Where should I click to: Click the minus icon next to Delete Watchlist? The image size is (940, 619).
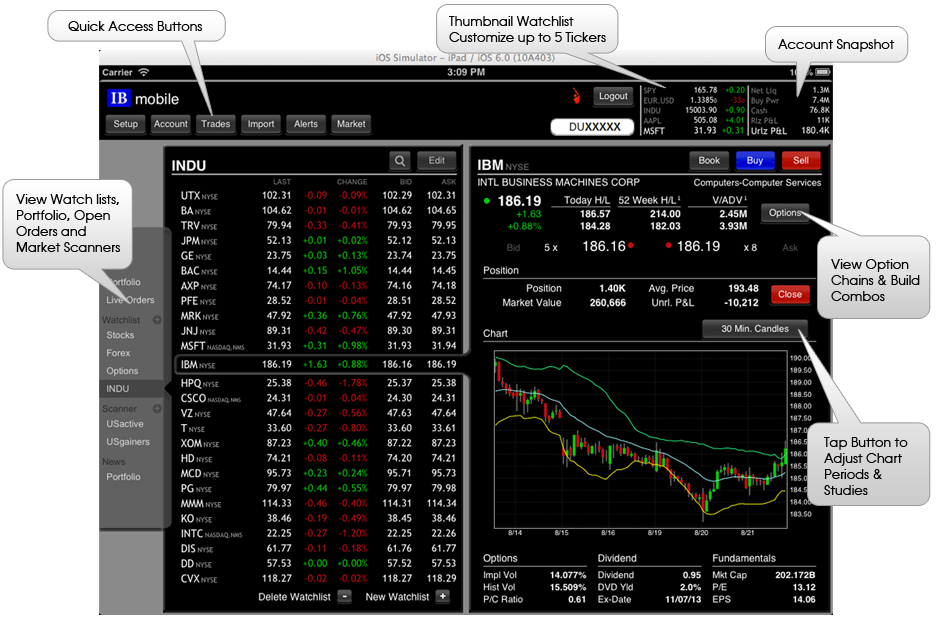click(345, 597)
